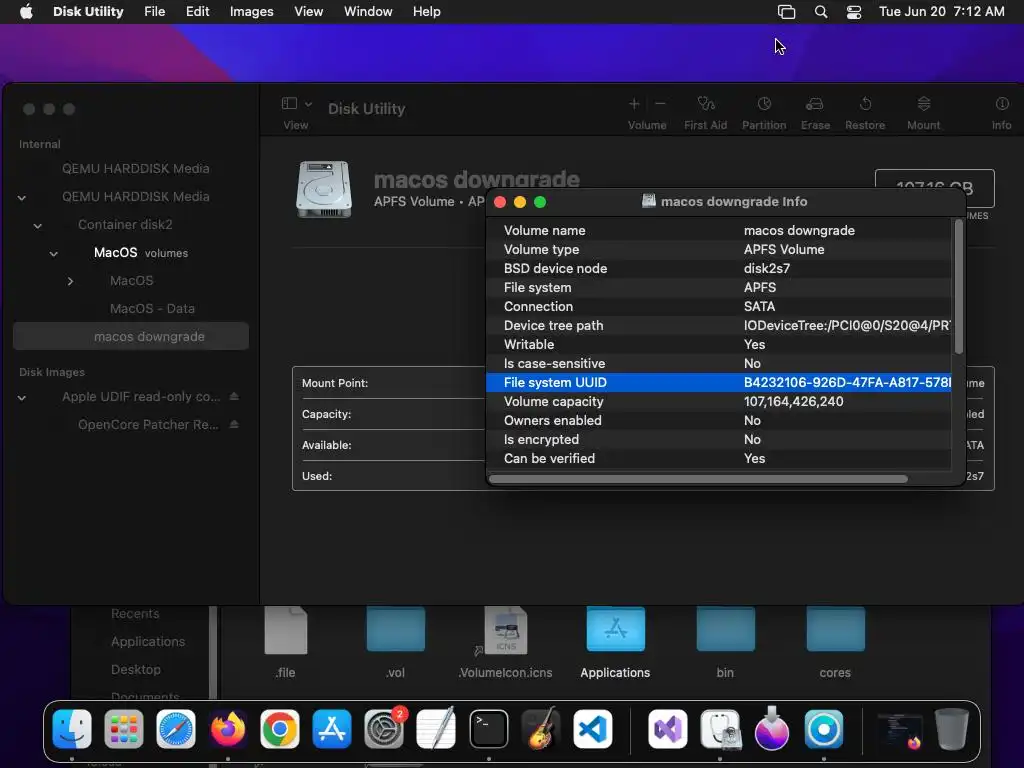Collapse Container disk2 in sidebar
1024x768 pixels.
point(38,225)
